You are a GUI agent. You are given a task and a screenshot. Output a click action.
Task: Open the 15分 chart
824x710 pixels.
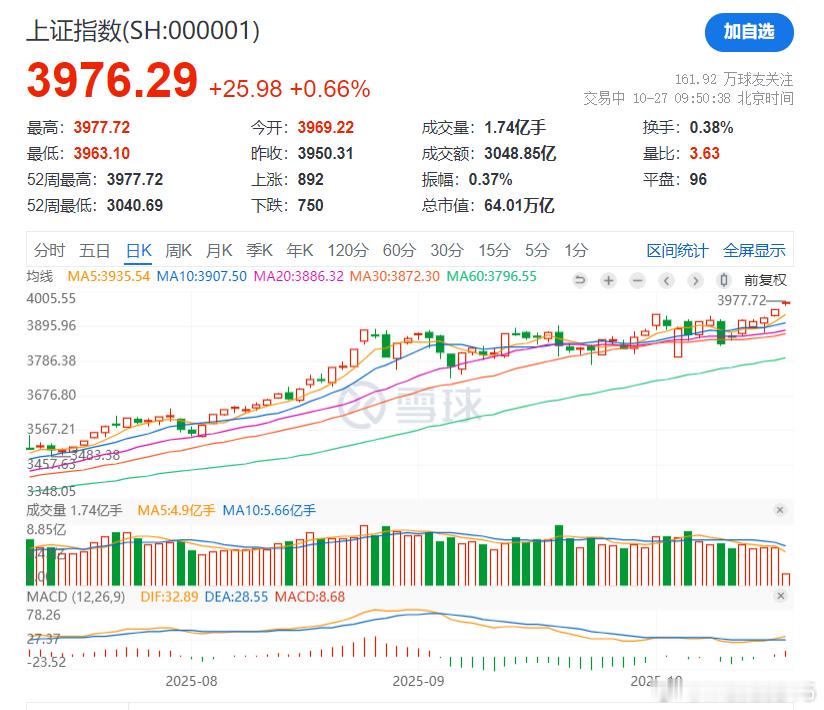pyautogui.click(x=495, y=250)
